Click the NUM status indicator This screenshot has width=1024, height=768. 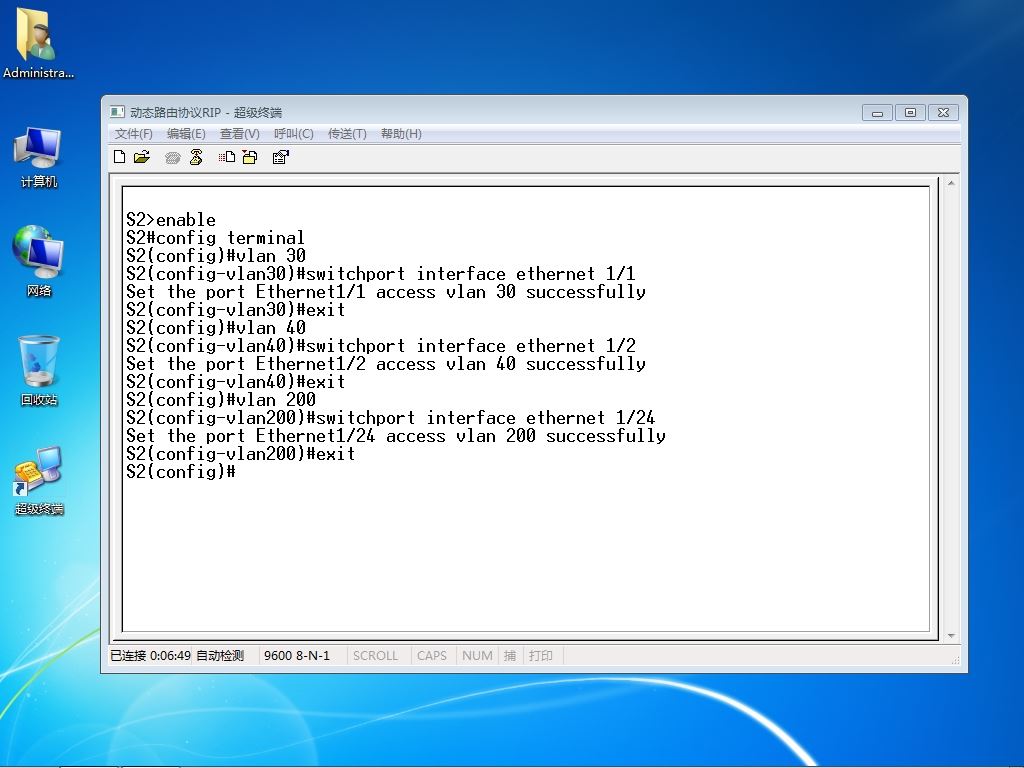pyautogui.click(x=477, y=656)
